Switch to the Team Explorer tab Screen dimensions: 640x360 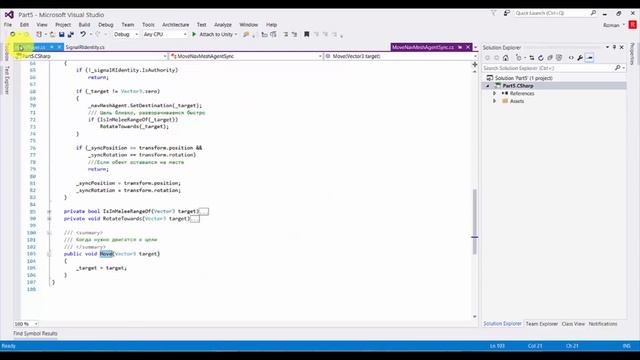point(542,324)
